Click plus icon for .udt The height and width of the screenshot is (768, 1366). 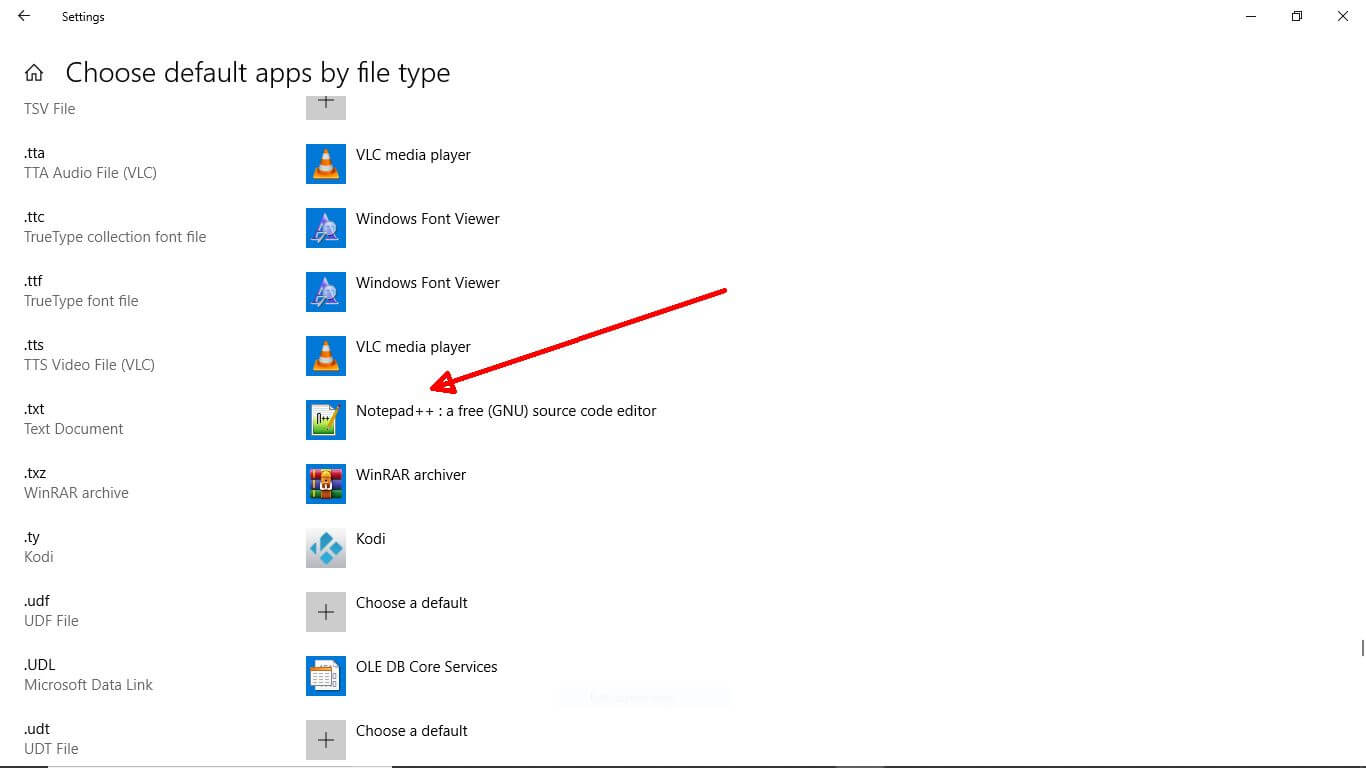[x=326, y=740]
